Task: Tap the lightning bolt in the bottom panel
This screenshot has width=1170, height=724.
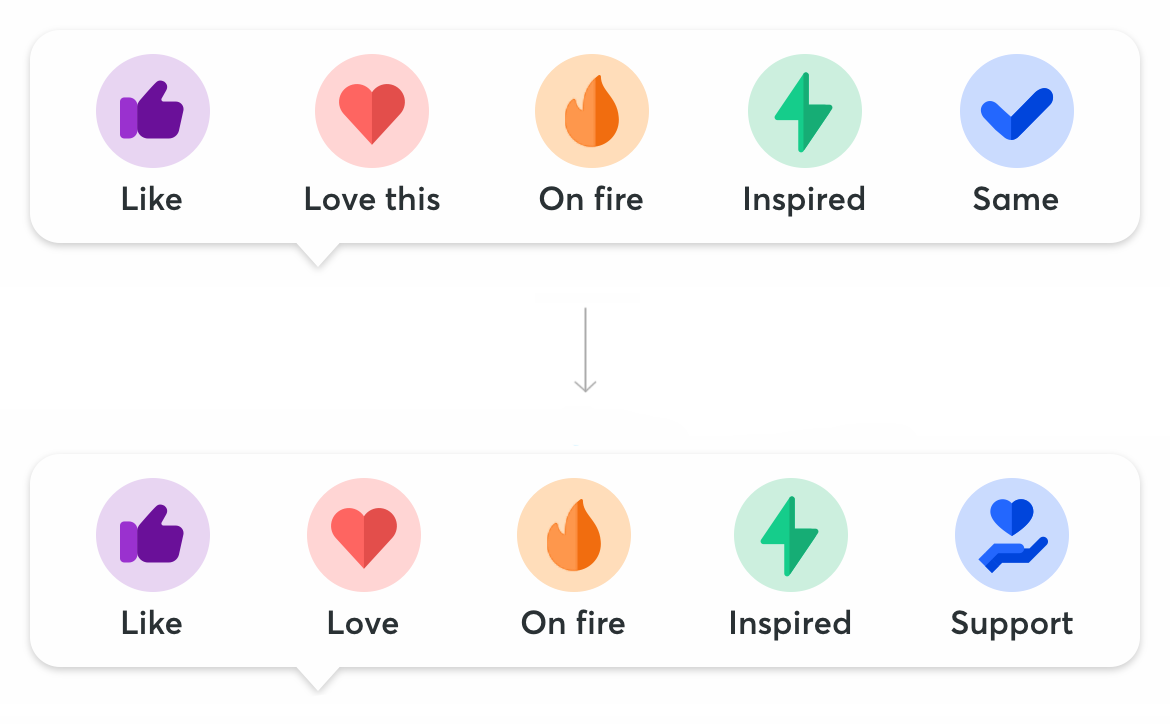Action: click(x=791, y=535)
